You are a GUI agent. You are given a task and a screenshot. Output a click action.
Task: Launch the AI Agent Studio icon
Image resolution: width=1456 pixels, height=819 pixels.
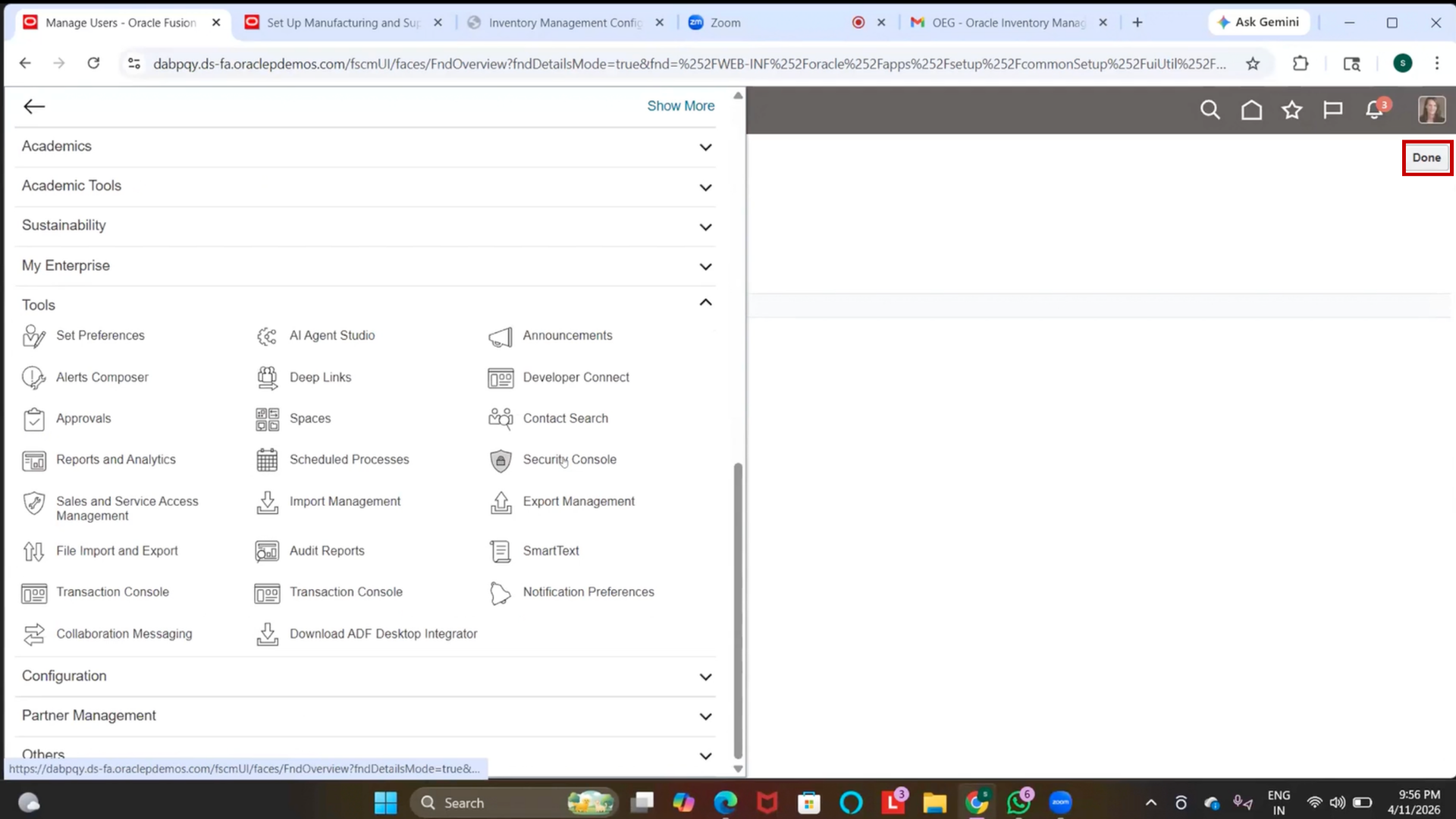(267, 336)
